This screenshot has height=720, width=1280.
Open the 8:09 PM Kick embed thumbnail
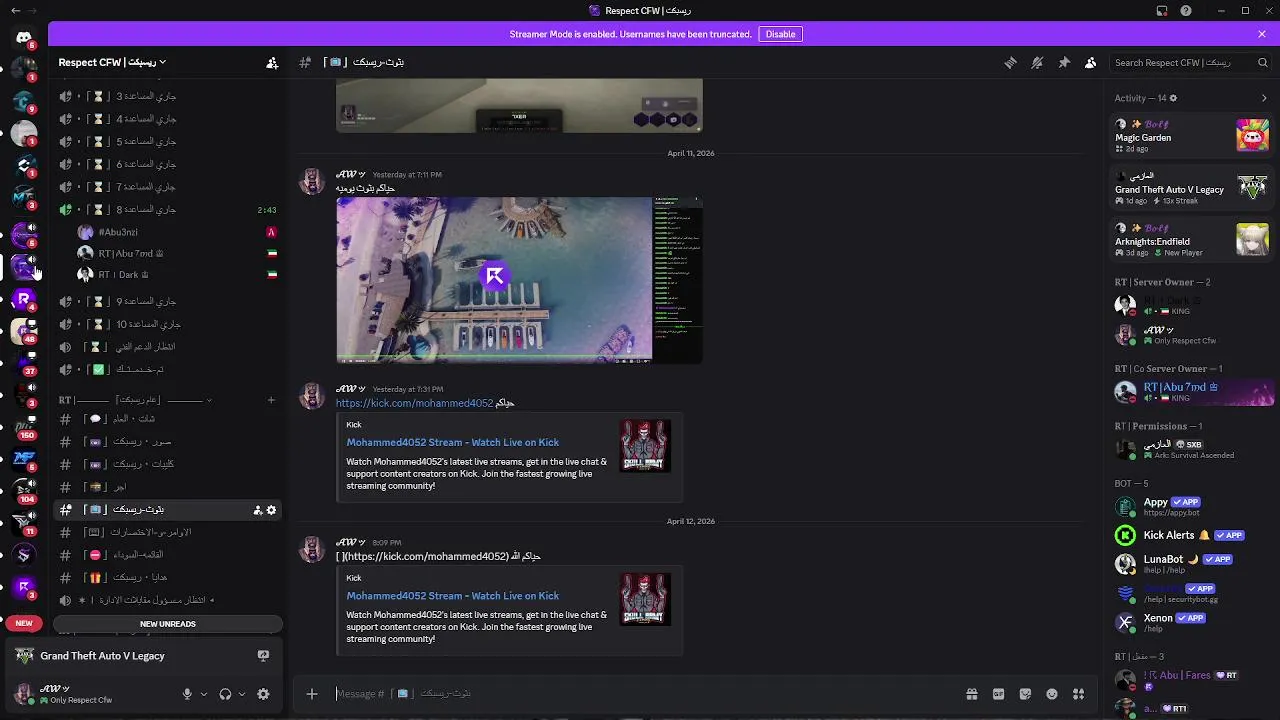pos(644,599)
